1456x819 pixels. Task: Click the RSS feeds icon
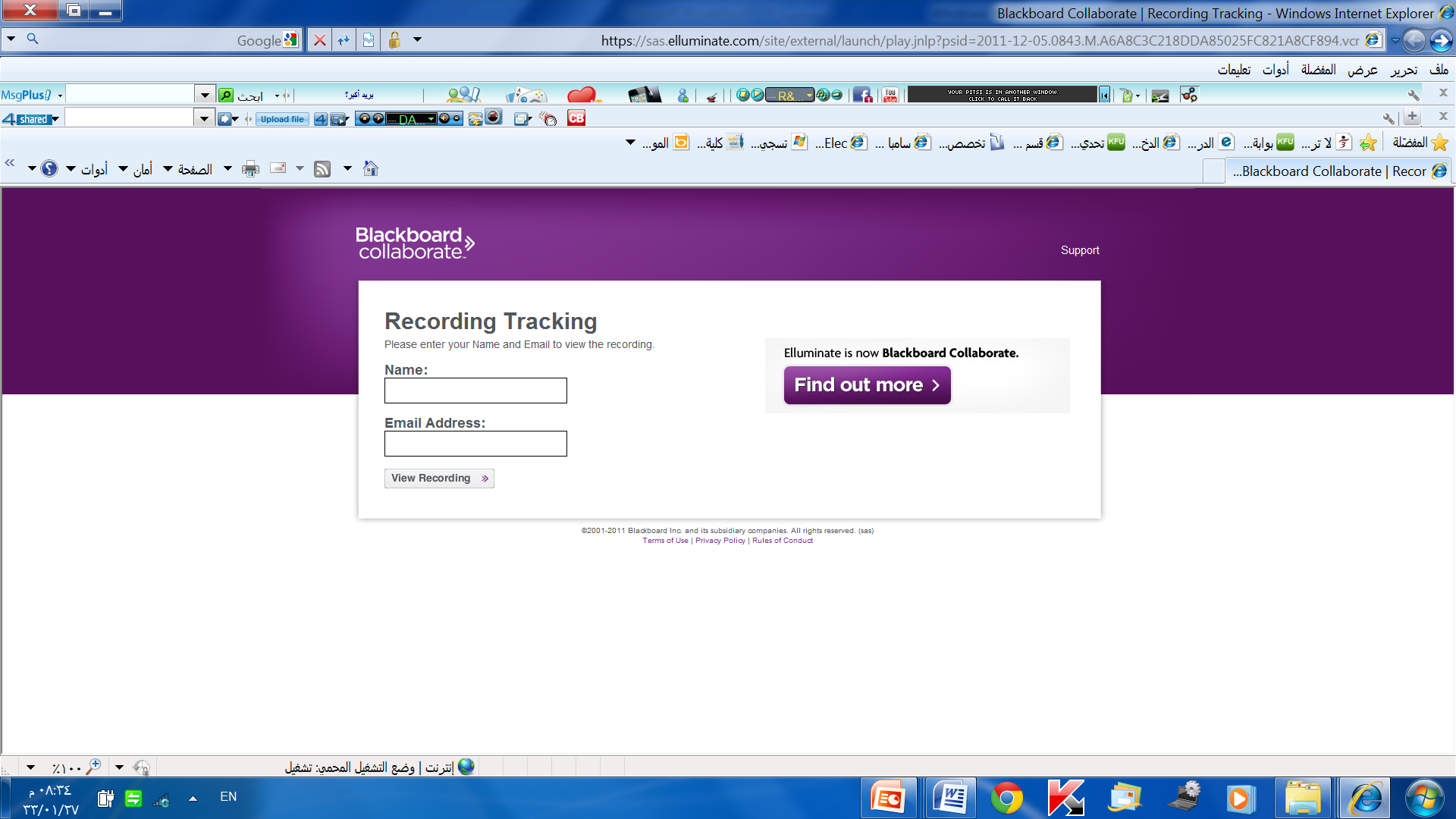[322, 168]
